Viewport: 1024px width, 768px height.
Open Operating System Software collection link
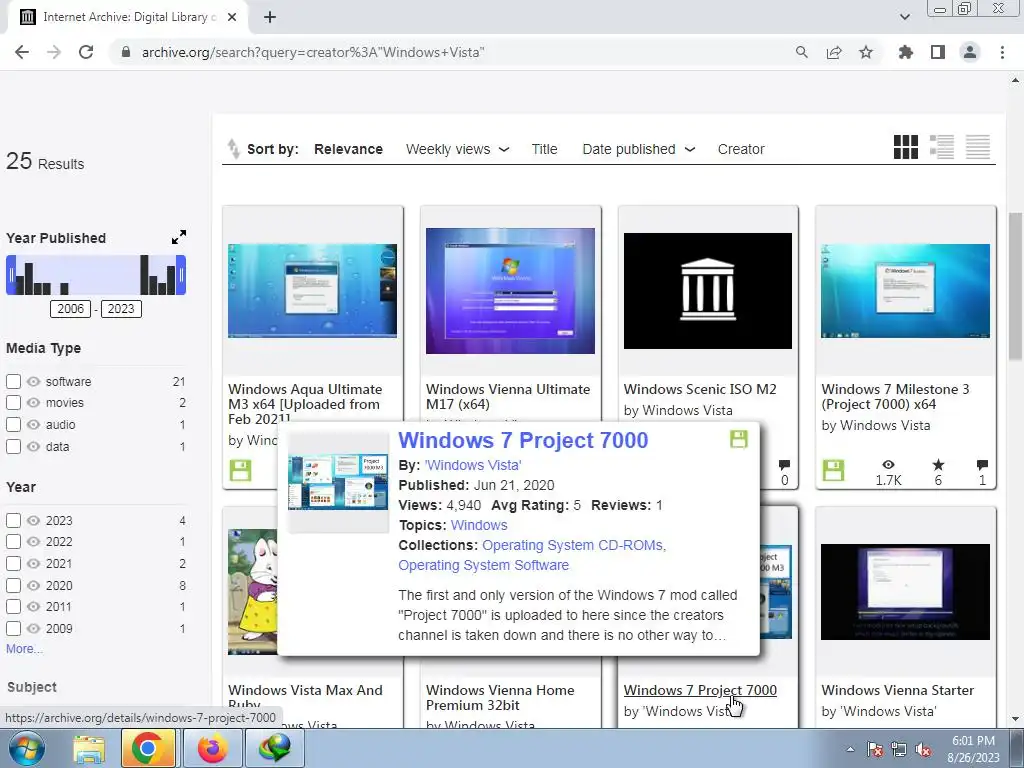click(483, 565)
